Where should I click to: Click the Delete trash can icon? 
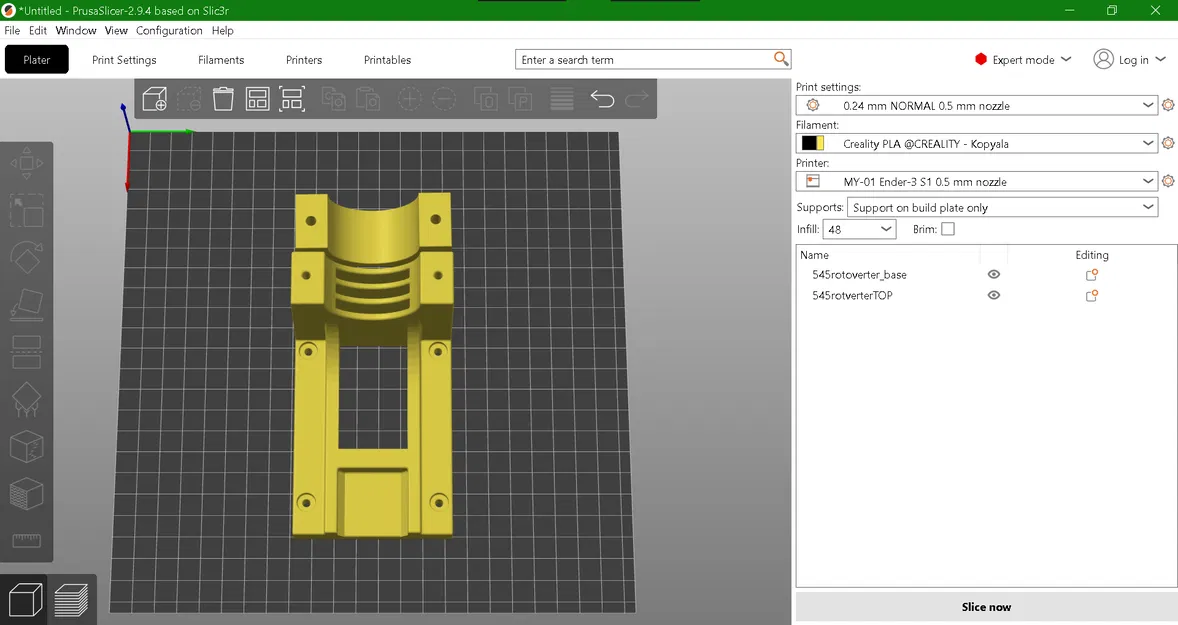[223, 99]
